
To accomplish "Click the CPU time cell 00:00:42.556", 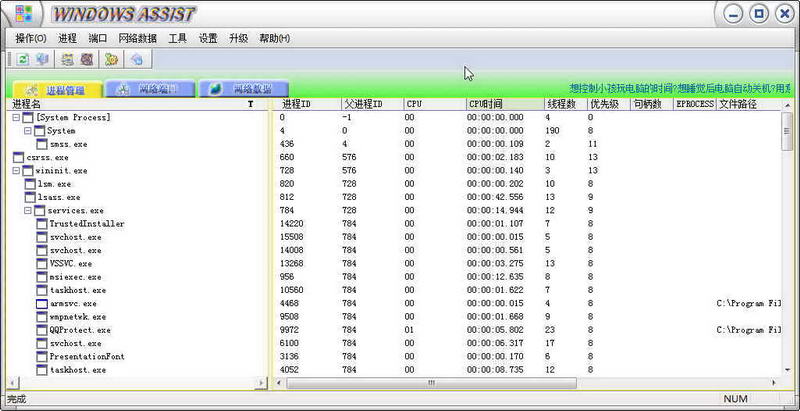I will [495, 197].
